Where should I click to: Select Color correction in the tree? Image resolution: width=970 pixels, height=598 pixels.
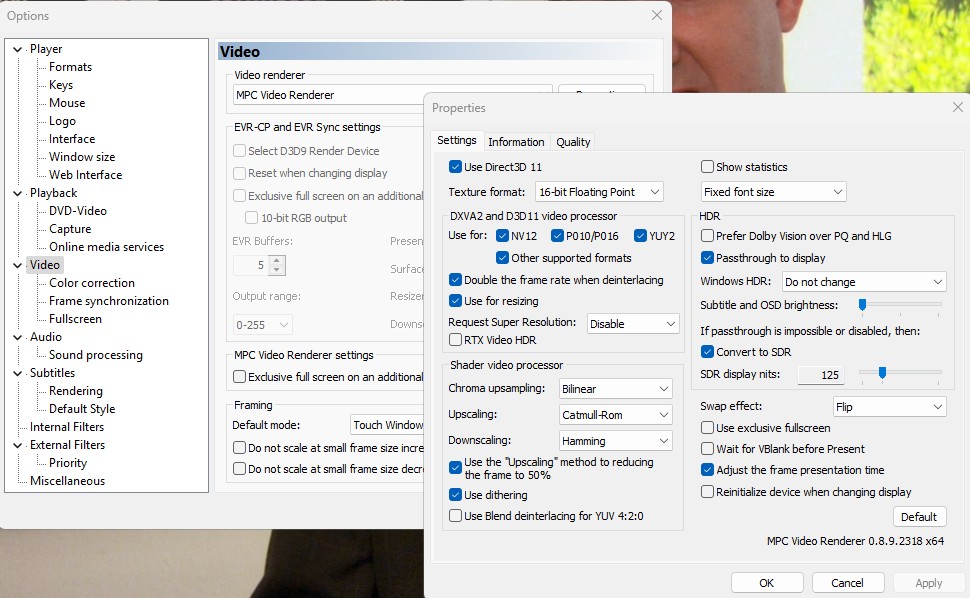point(92,283)
